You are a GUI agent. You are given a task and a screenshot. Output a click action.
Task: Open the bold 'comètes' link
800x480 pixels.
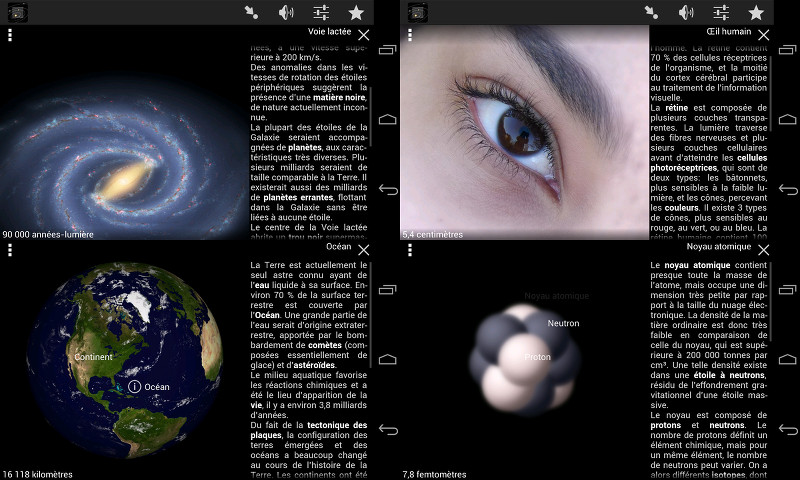pos(325,345)
